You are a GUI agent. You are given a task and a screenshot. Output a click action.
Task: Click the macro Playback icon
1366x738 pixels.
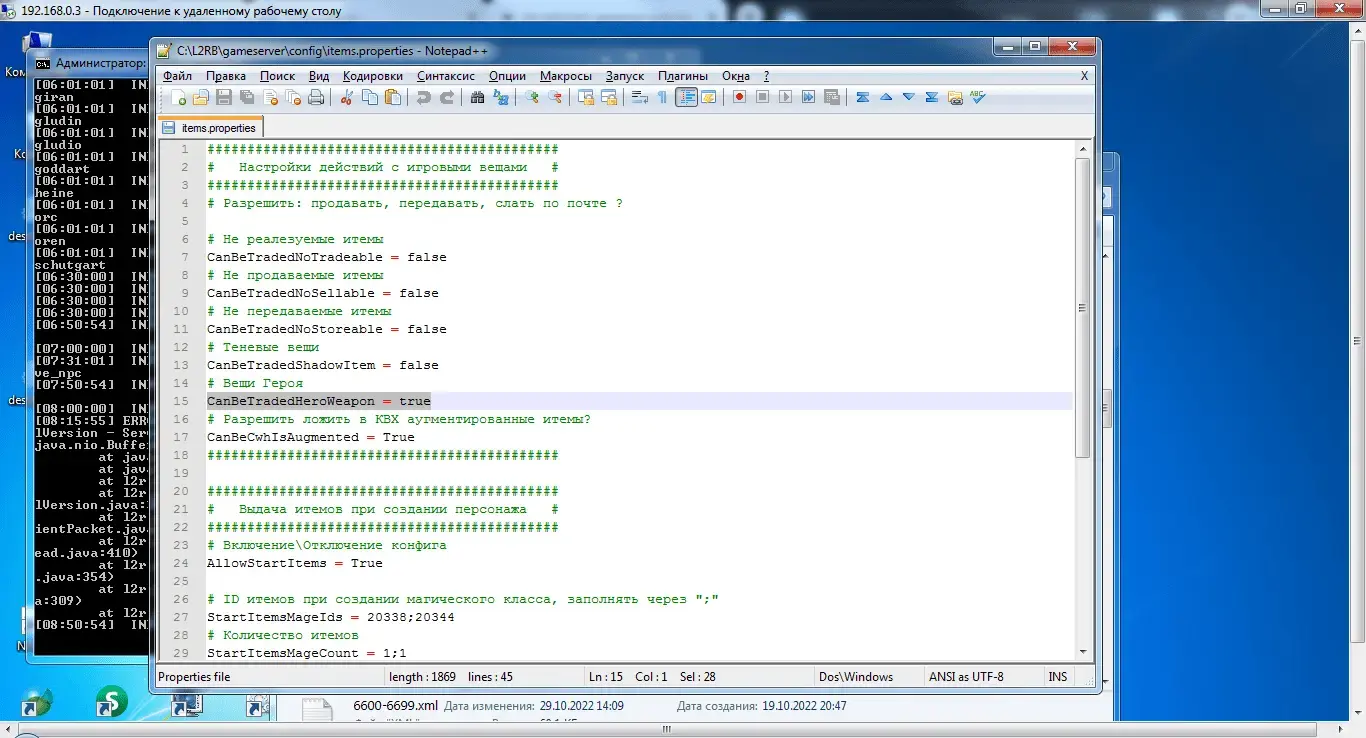(785, 97)
